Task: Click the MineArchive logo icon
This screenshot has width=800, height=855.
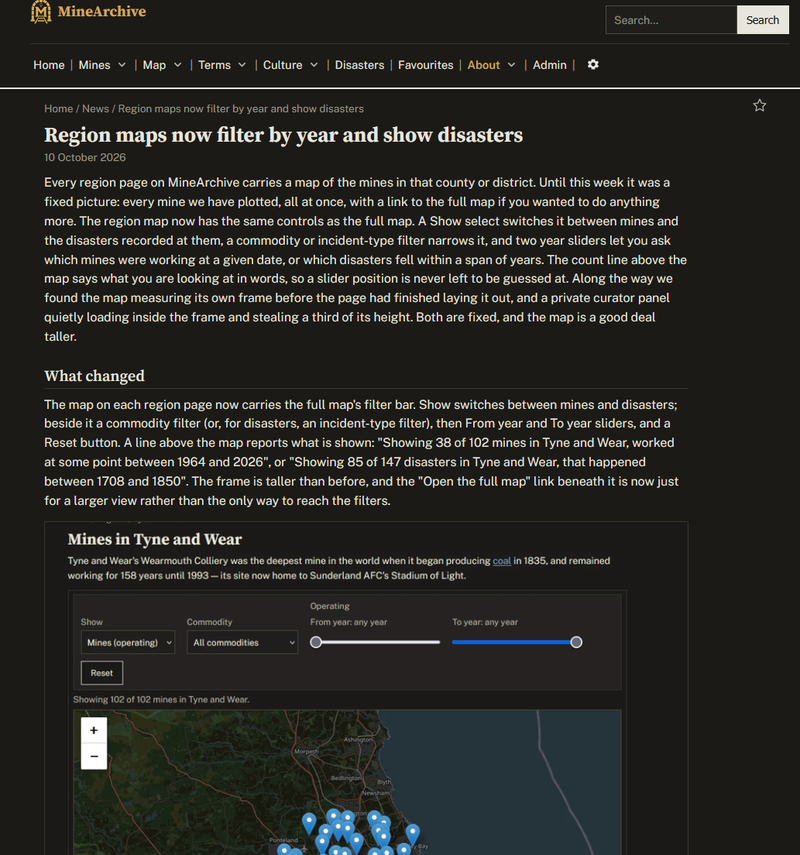Action: pos(41,11)
